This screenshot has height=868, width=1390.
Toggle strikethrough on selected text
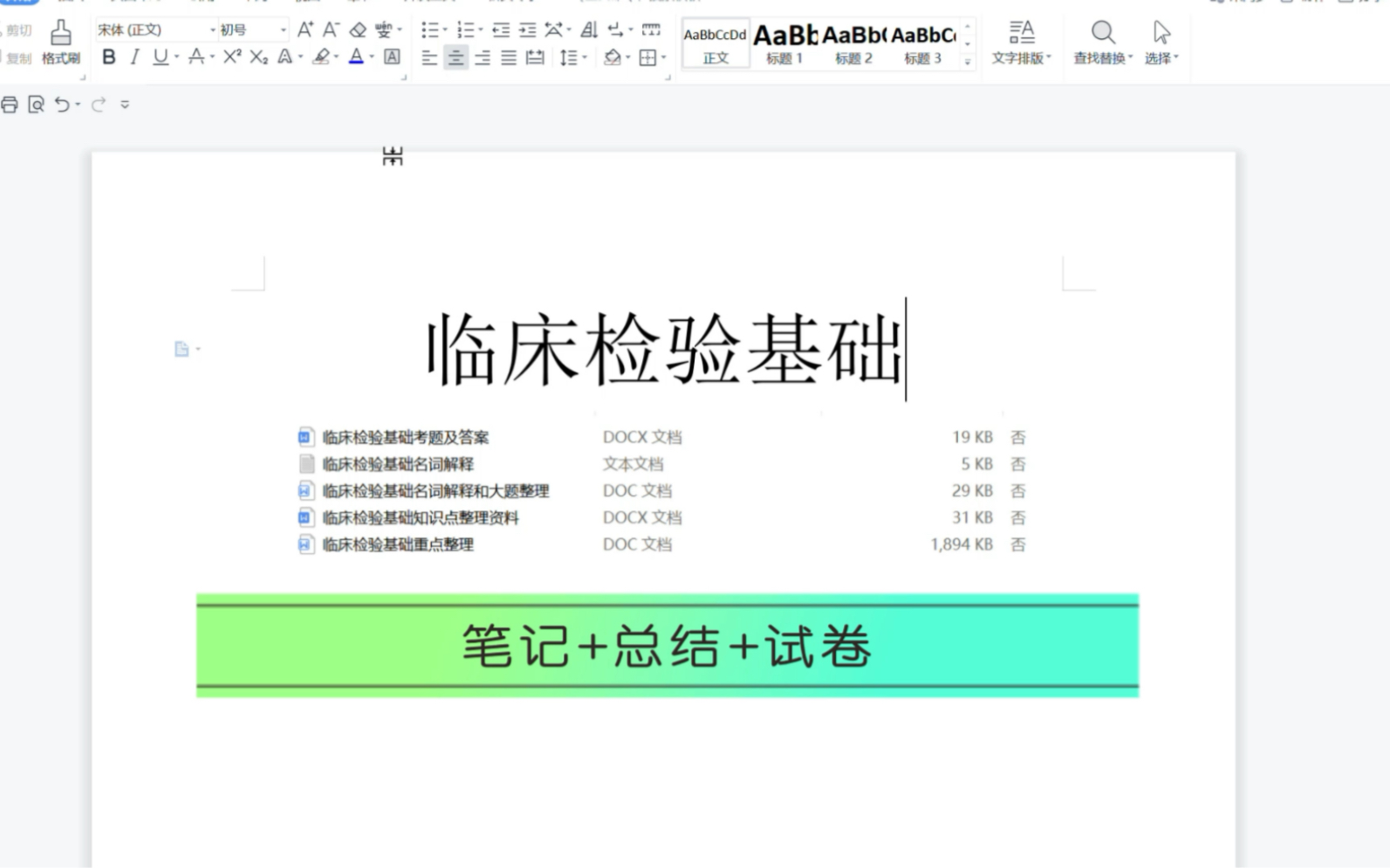[196, 58]
